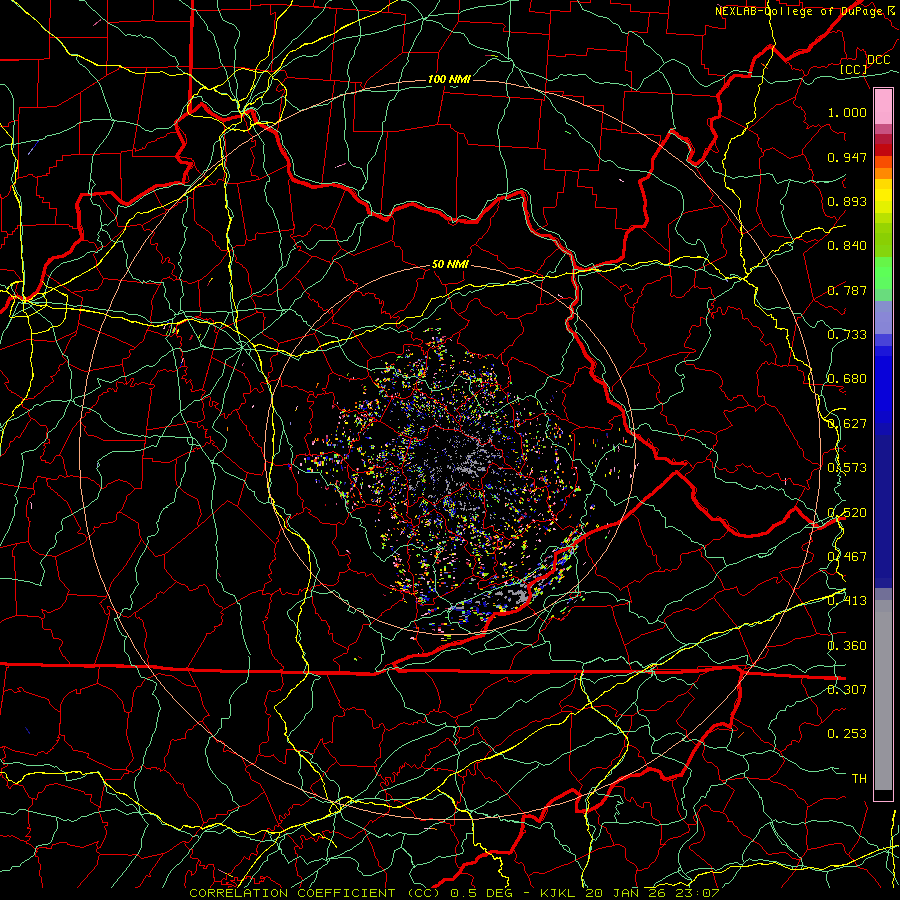Image resolution: width=900 pixels, height=900 pixels.
Task: Click the bright green segment of color bar
Action: [883, 273]
